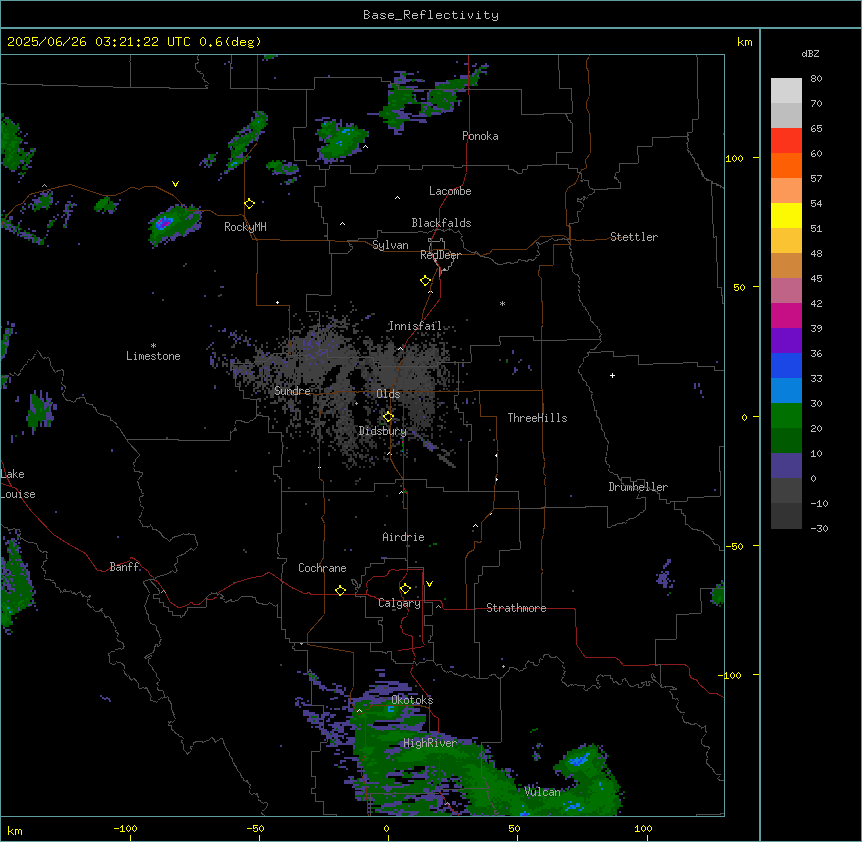Click the 42 value in dBZ legend
862x842 pixels.
click(x=816, y=303)
